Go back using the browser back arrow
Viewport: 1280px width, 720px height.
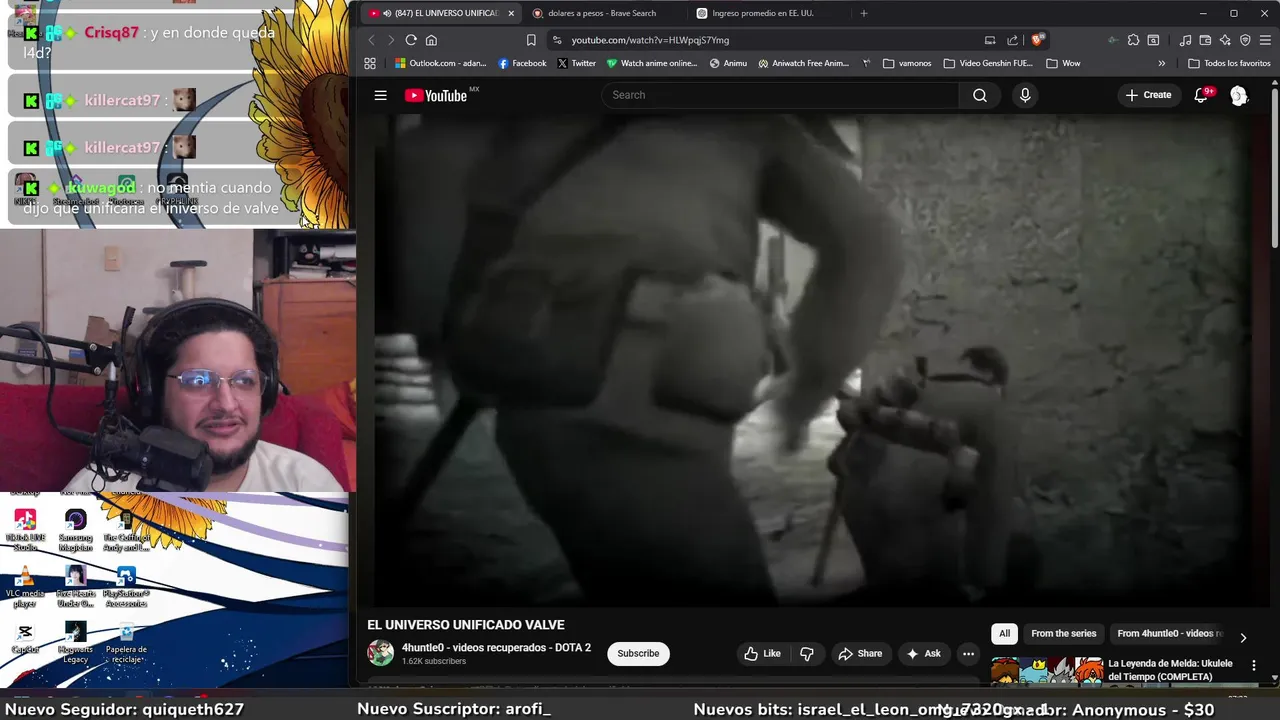click(x=371, y=40)
